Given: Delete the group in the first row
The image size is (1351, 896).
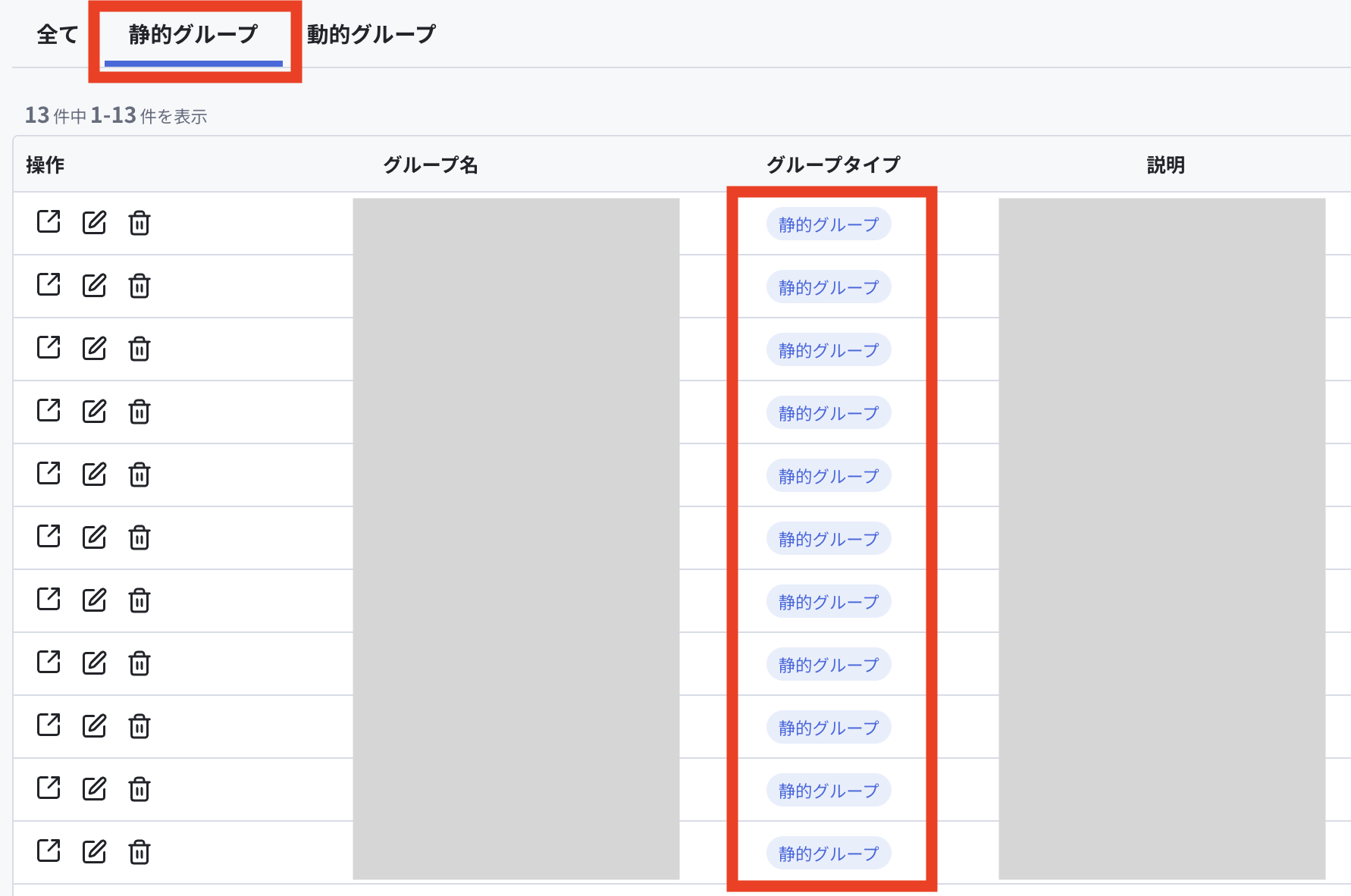Looking at the screenshot, I should pyautogui.click(x=139, y=223).
